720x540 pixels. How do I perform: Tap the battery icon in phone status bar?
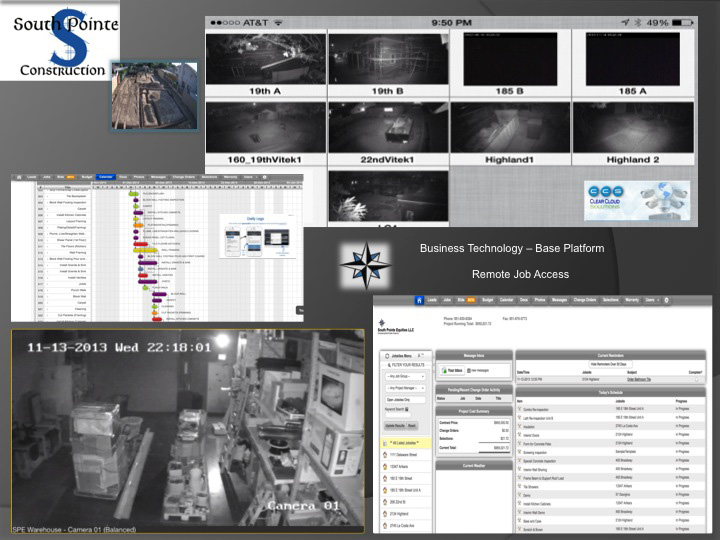[681, 21]
